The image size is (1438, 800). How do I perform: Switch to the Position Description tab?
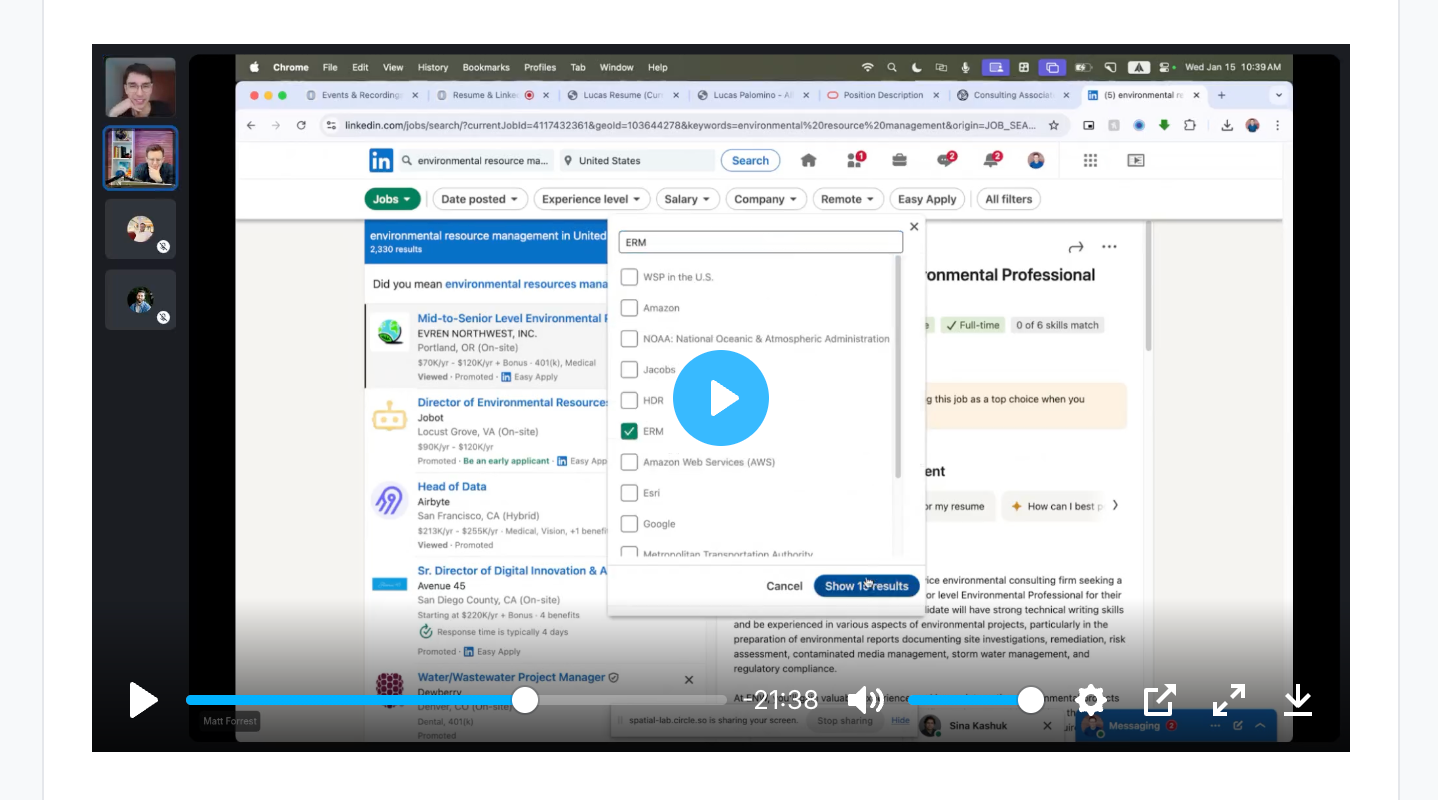point(884,95)
